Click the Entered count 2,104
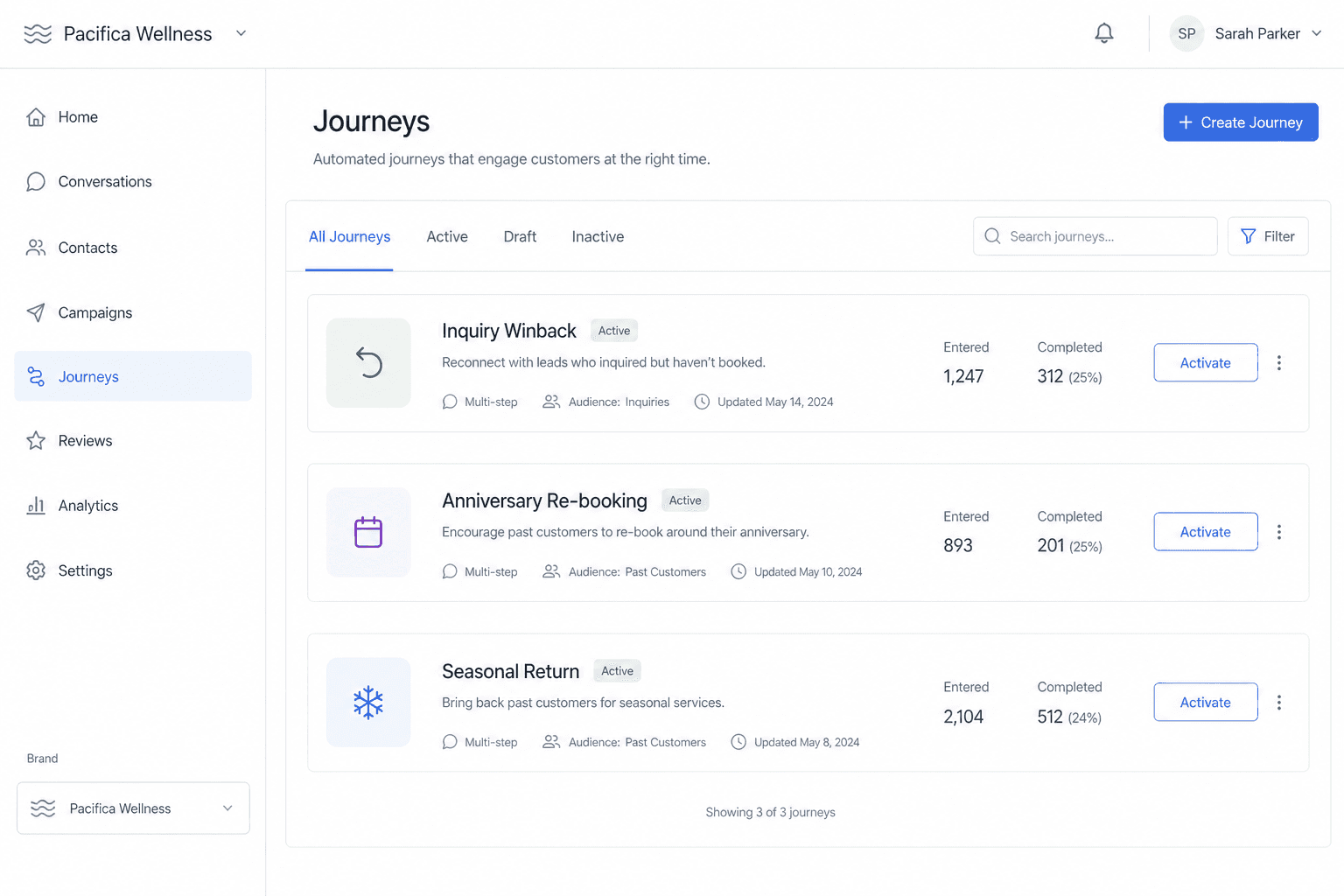Image resolution: width=1344 pixels, height=896 pixels. pyautogui.click(x=963, y=717)
